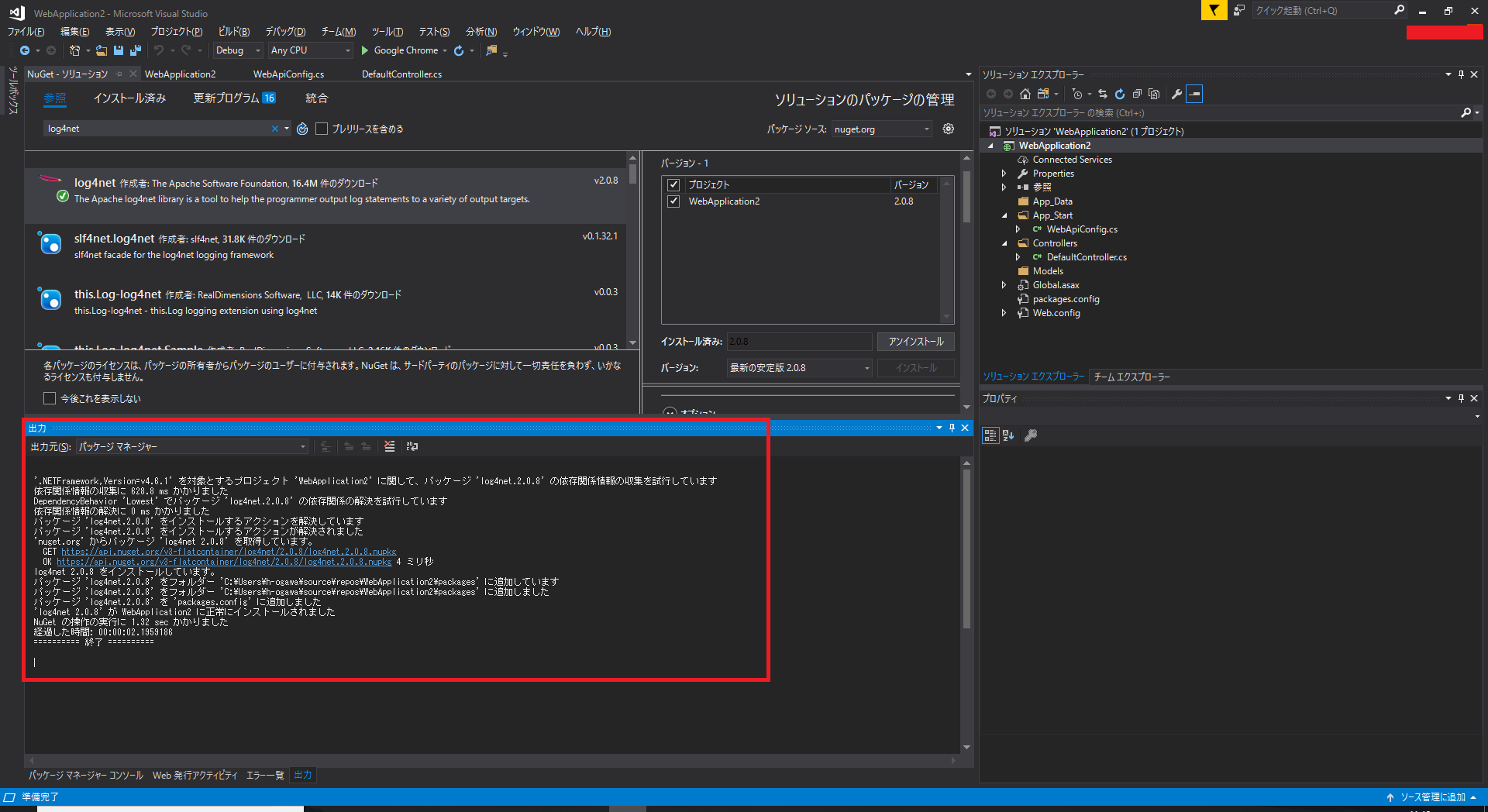1488x812 pixels.
Task: Save the current file with the disk icon
Action: pyautogui.click(x=119, y=50)
